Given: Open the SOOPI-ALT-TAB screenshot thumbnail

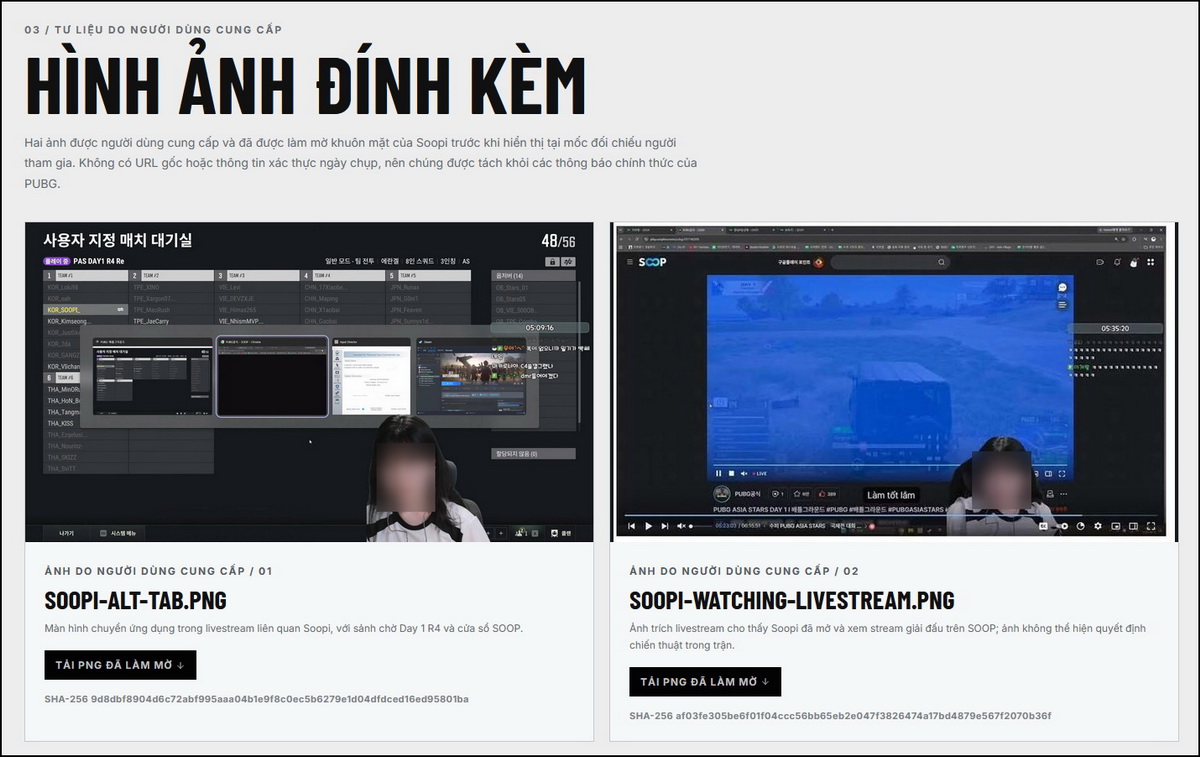Looking at the screenshot, I should point(309,382).
